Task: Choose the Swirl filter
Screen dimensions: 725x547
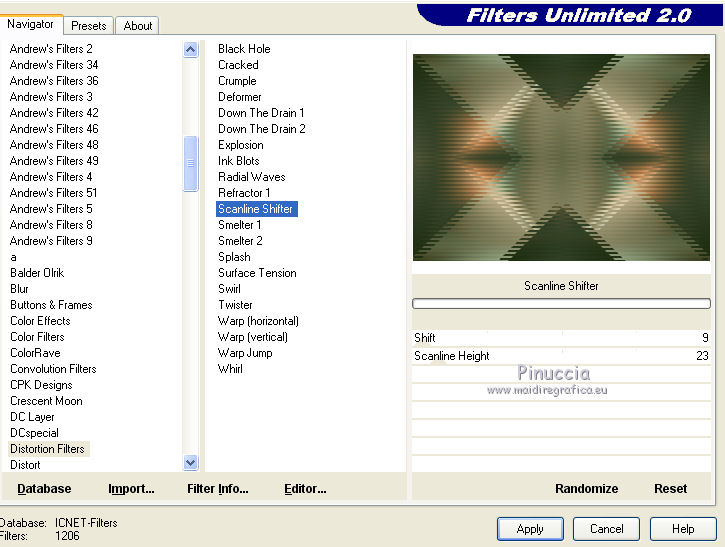Action: [229, 289]
